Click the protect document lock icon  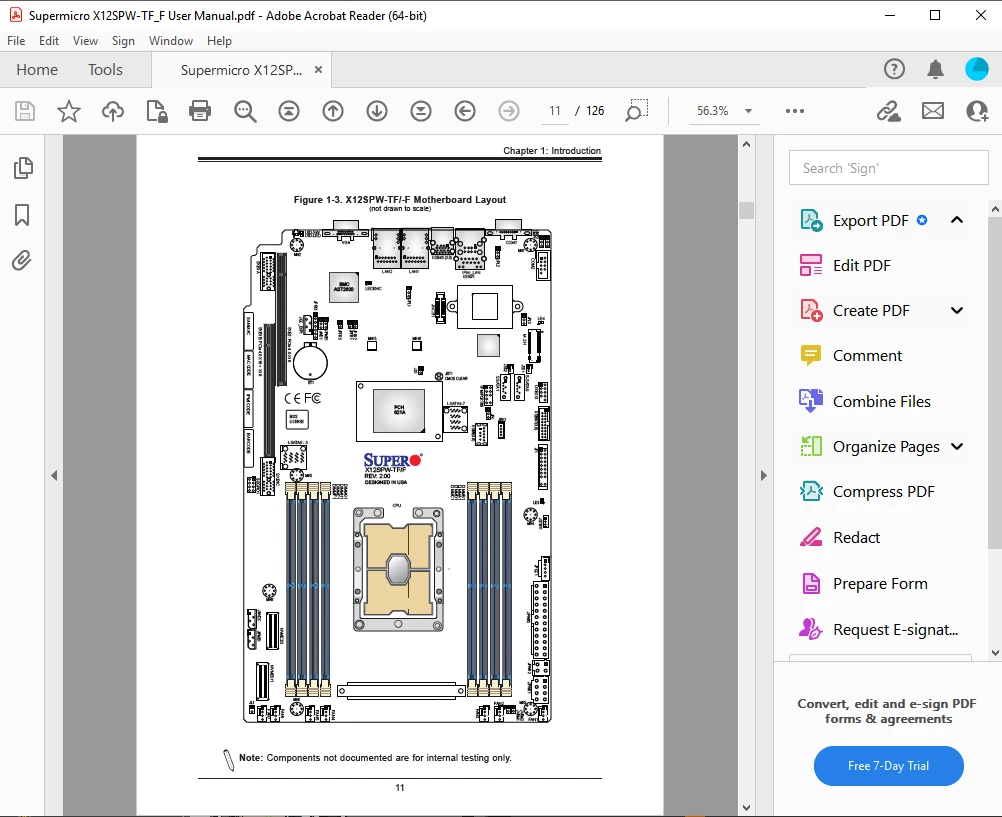(157, 111)
